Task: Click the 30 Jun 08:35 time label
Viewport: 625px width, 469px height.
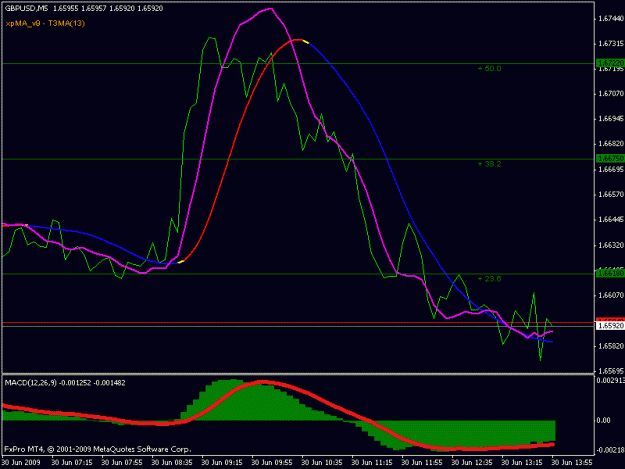Action: click(x=172, y=463)
